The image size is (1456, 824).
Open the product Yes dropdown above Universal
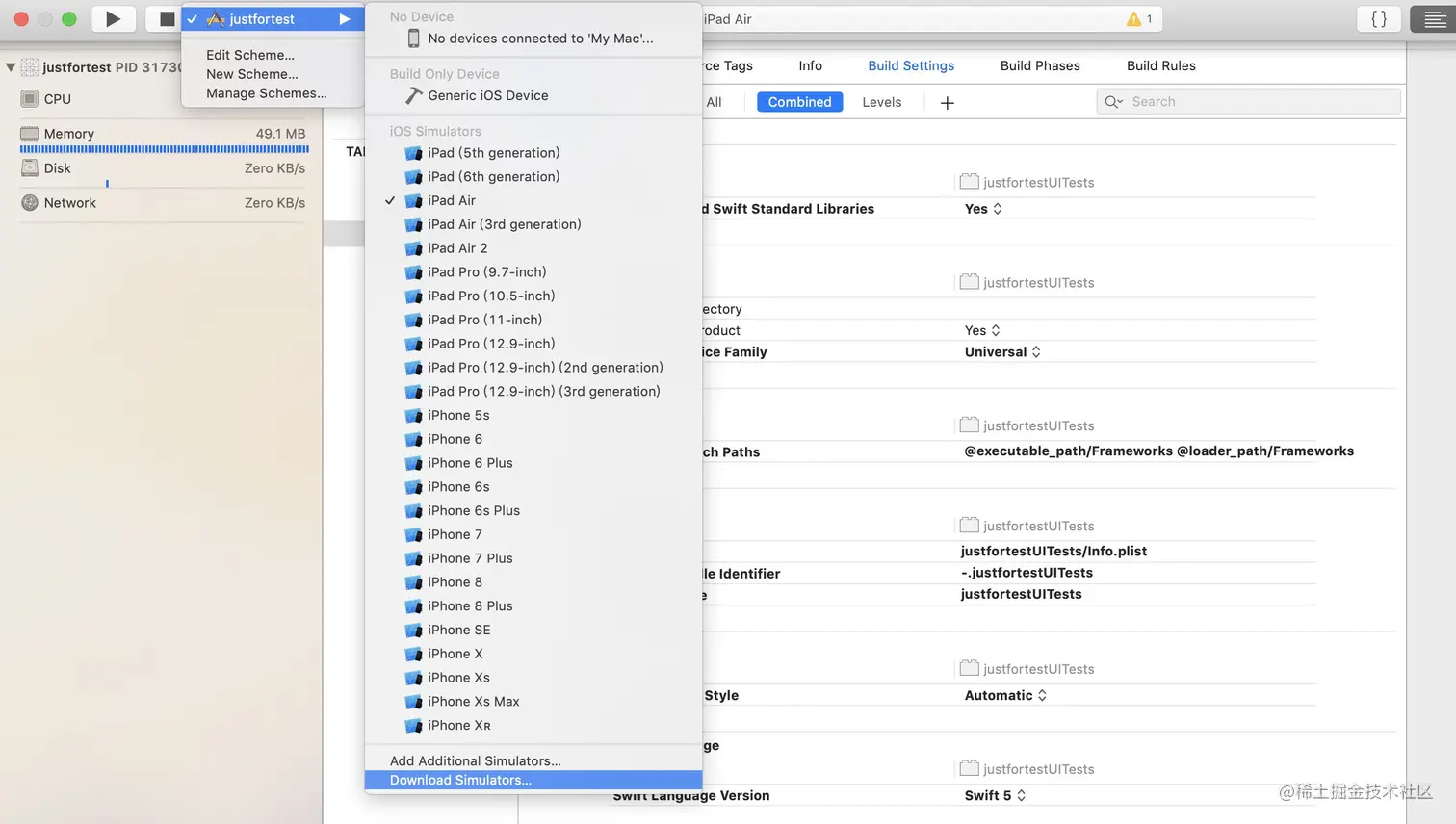(x=982, y=330)
